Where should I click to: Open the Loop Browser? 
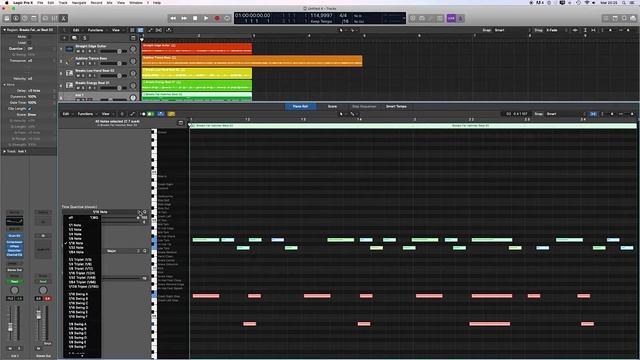coord(624,18)
